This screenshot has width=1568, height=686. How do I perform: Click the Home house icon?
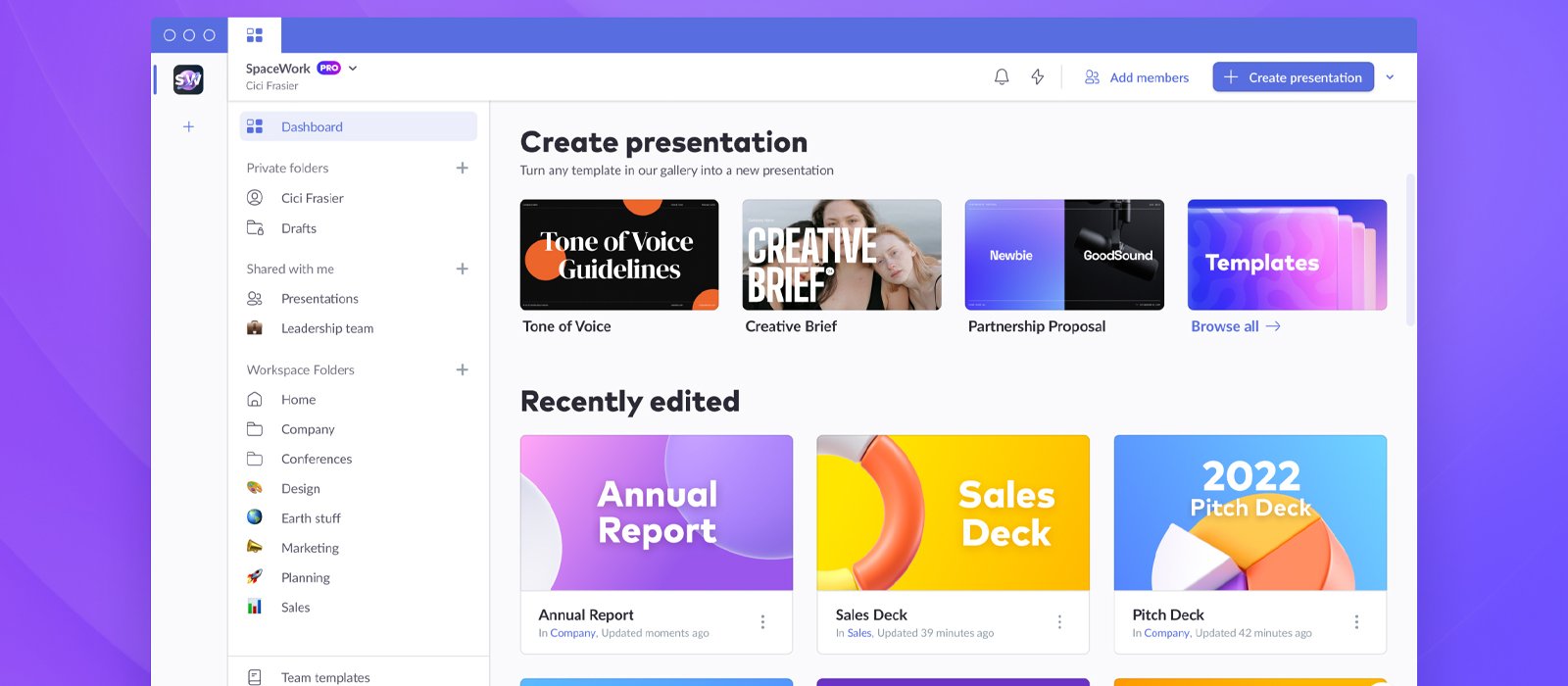[x=255, y=400]
